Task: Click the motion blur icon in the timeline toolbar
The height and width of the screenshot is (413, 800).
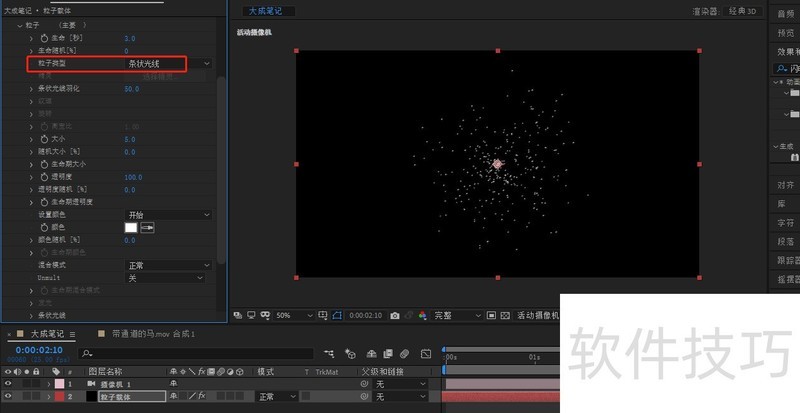Action: click(406, 353)
